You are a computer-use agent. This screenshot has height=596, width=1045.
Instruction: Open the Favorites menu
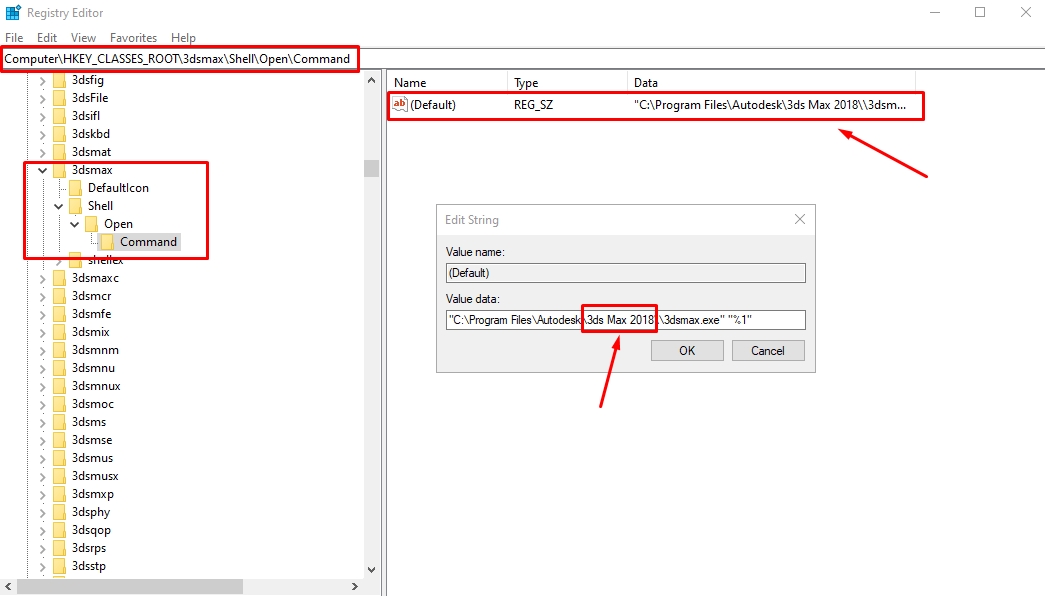pos(133,38)
